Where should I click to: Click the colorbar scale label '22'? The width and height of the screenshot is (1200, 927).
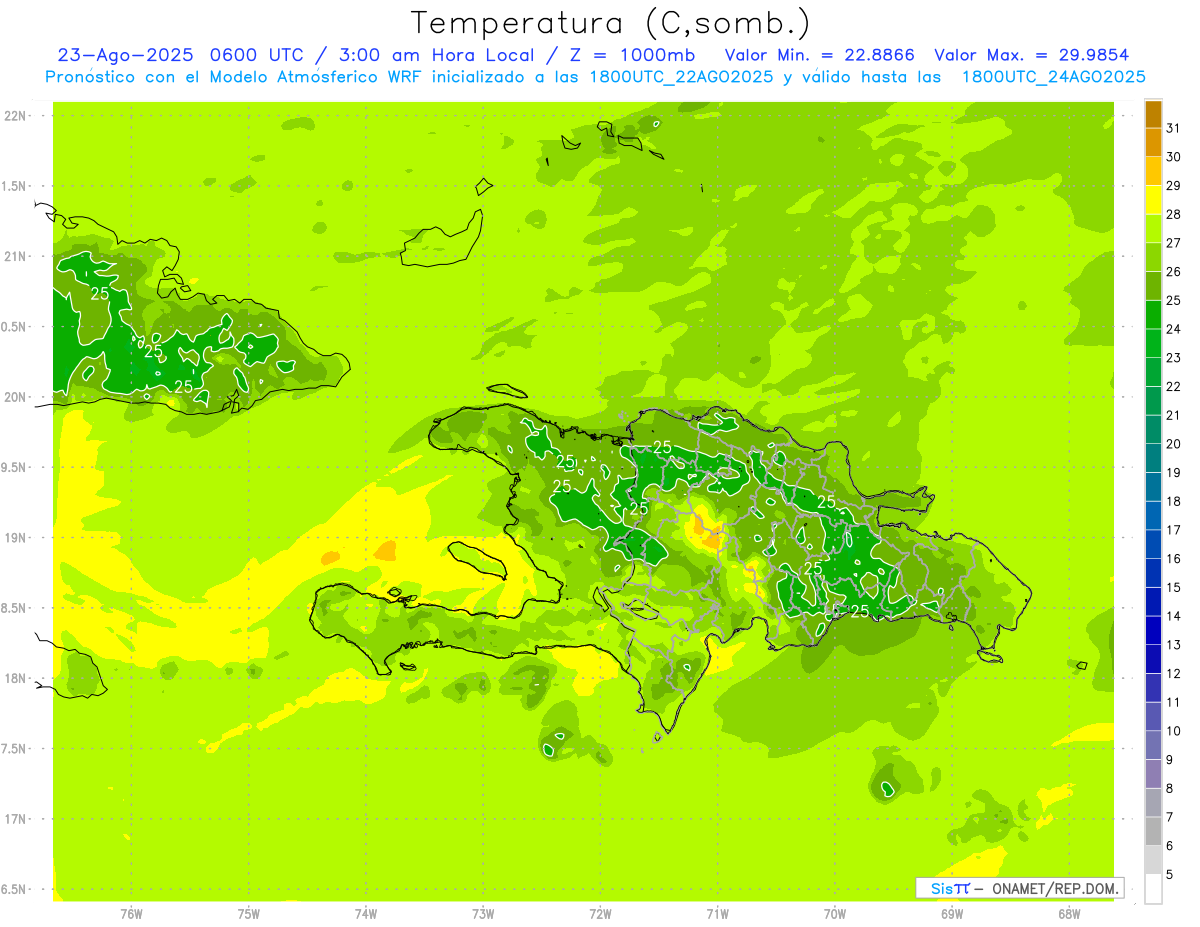[x=1174, y=387]
